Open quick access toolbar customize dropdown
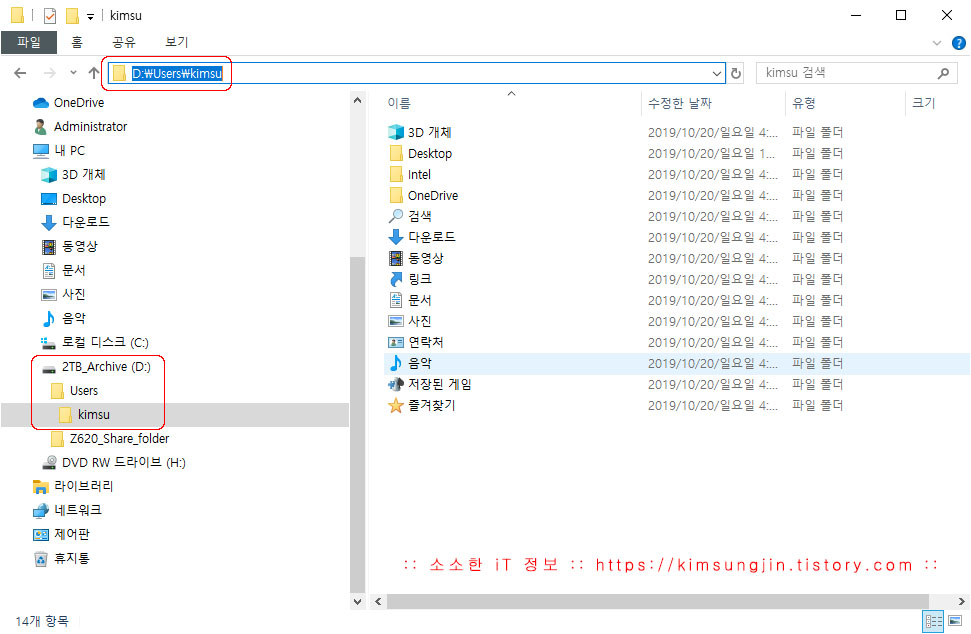 pos(90,17)
